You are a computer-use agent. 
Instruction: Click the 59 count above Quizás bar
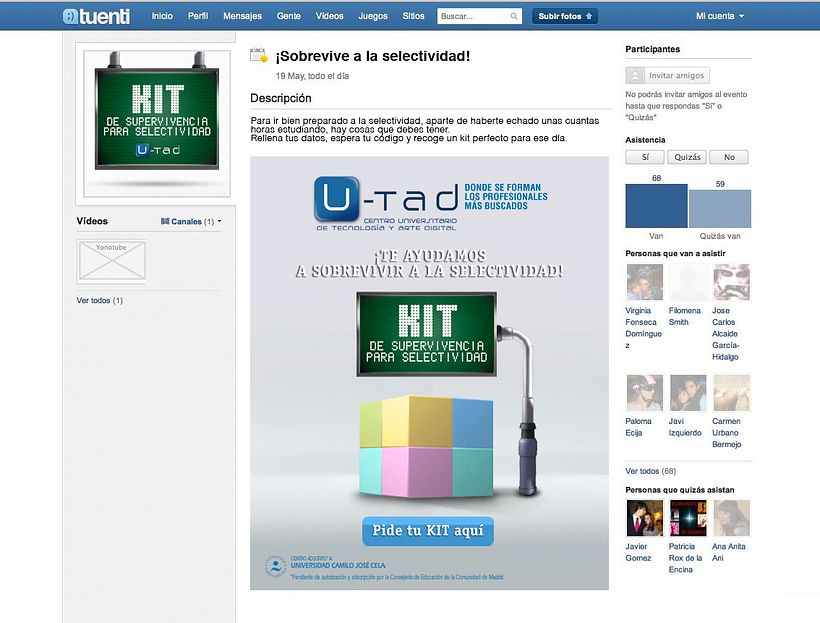pyautogui.click(x=720, y=184)
